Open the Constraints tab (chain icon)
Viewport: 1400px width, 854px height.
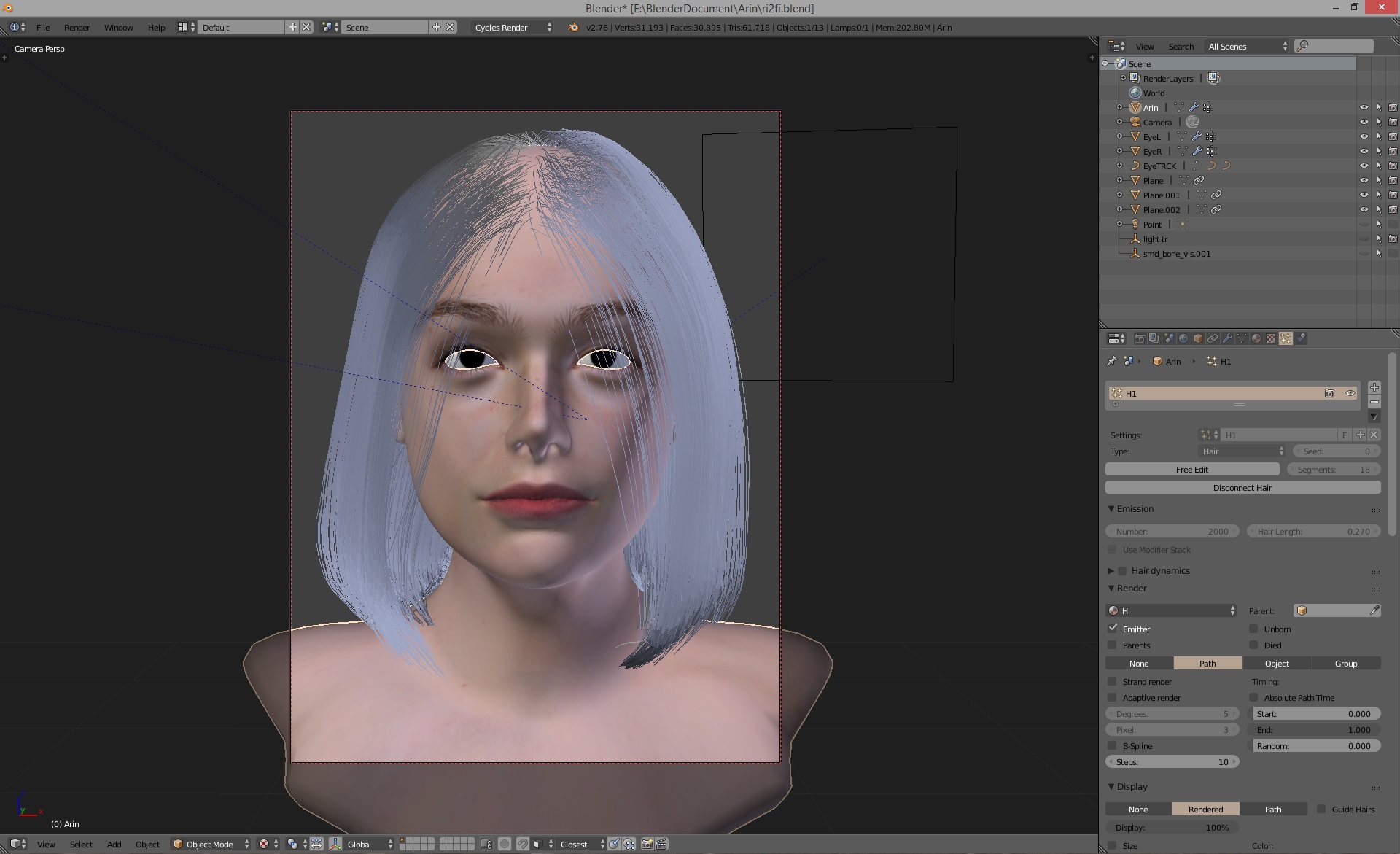(x=1213, y=338)
